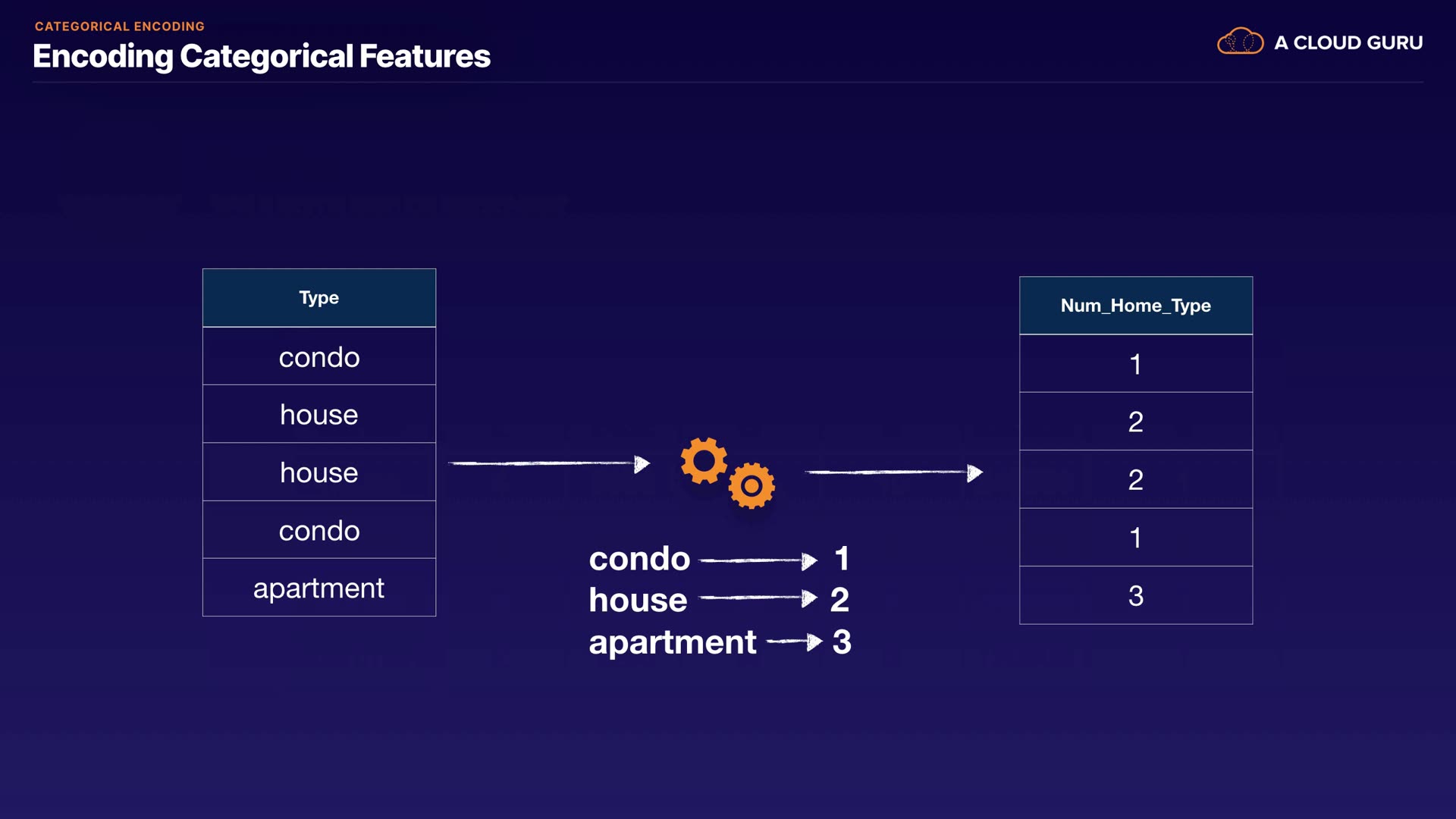Click the A CLOUD GURU brand text

1348,42
